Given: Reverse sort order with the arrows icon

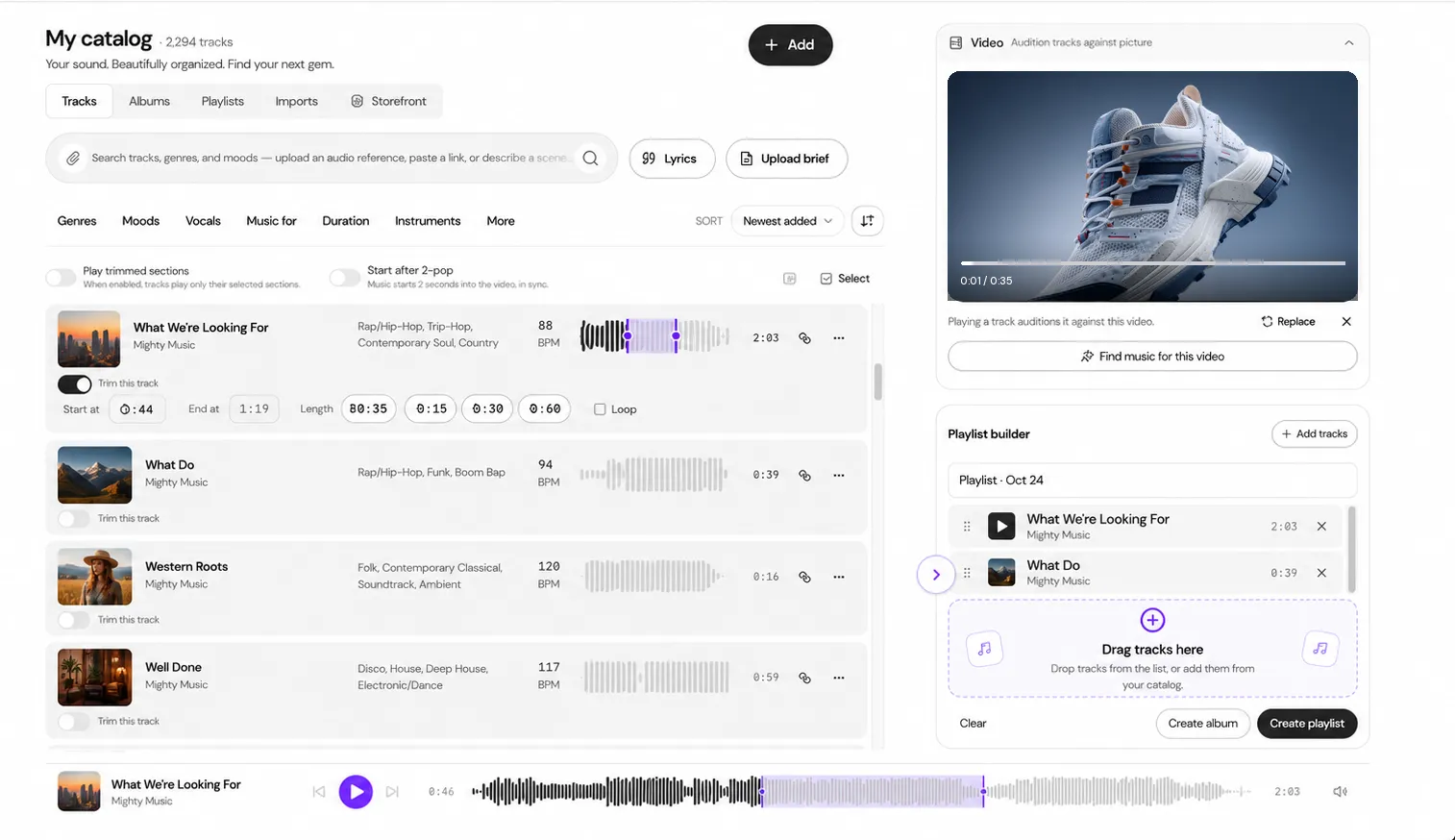Looking at the screenshot, I should (x=867, y=221).
